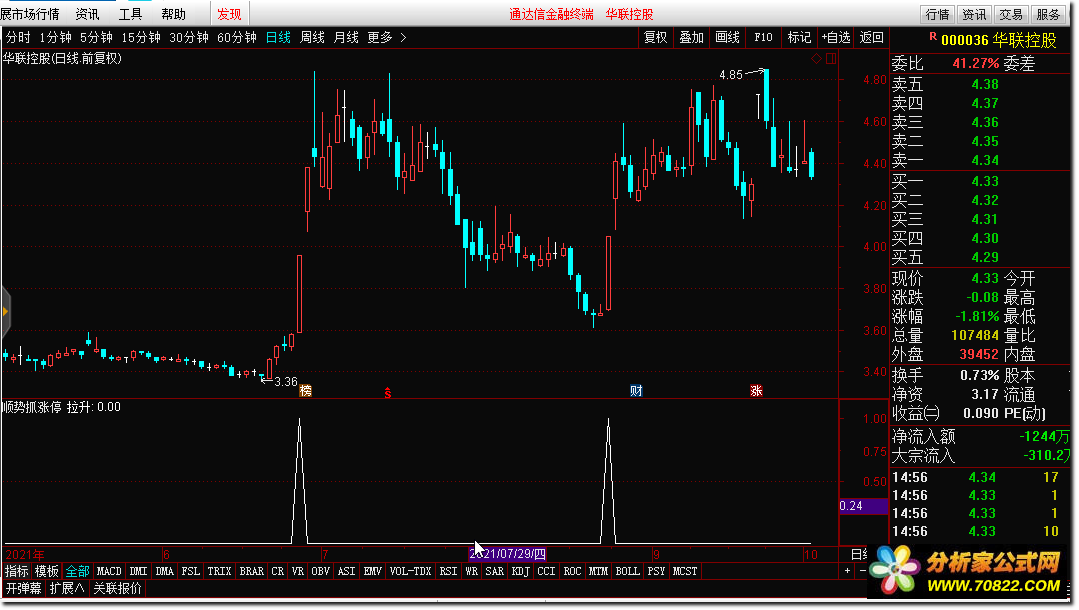Open the top-right 资讯 button
Viewport: 1079px width, 610px height.
[x=974, y=14]
